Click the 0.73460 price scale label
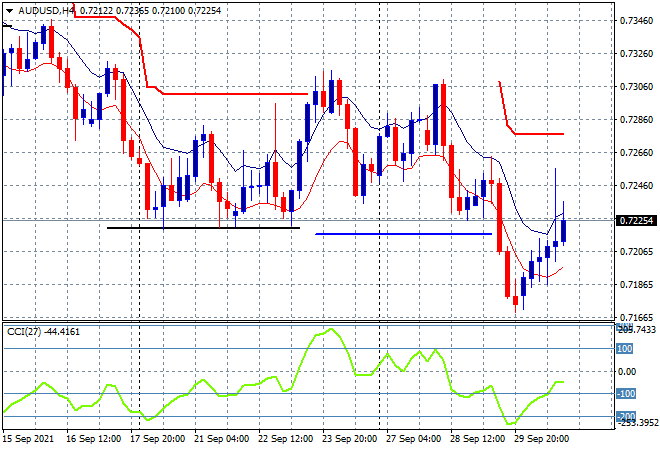Viewport: 660px width, 450px height. 636,20
